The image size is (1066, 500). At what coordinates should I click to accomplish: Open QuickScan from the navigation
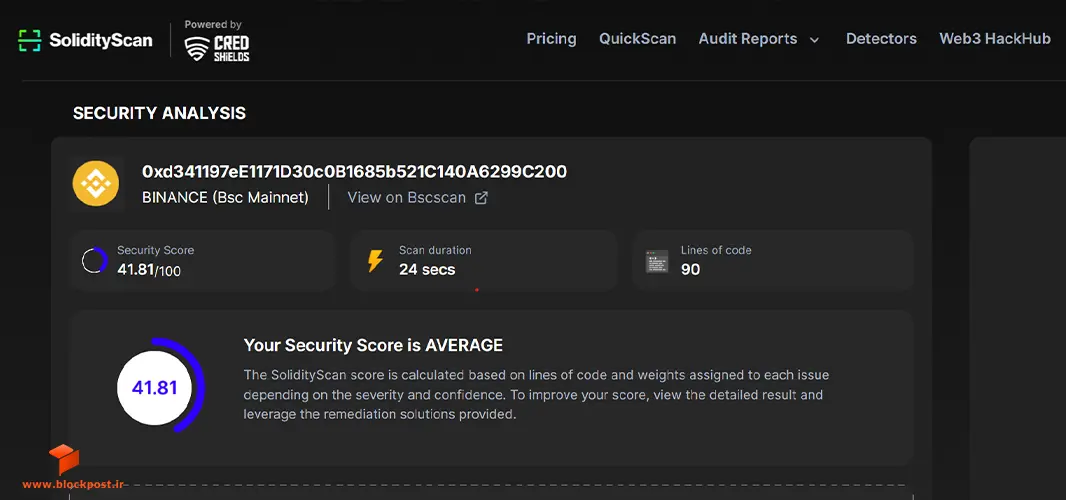pos(637,39)
